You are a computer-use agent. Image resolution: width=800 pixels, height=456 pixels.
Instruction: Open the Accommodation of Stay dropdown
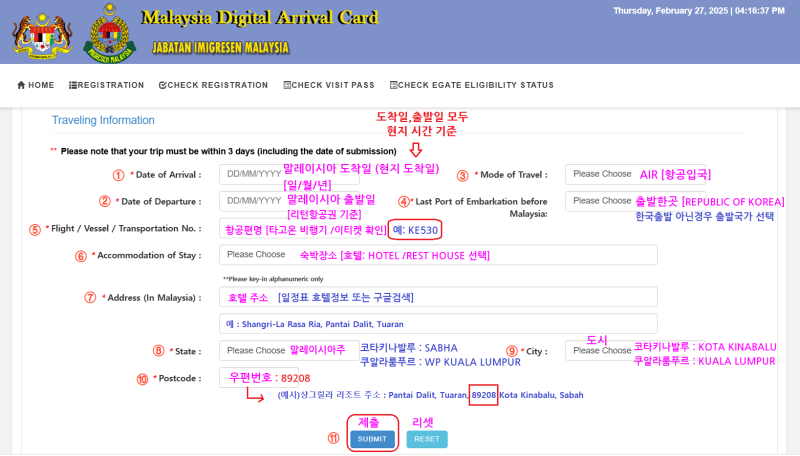[438, 255]
